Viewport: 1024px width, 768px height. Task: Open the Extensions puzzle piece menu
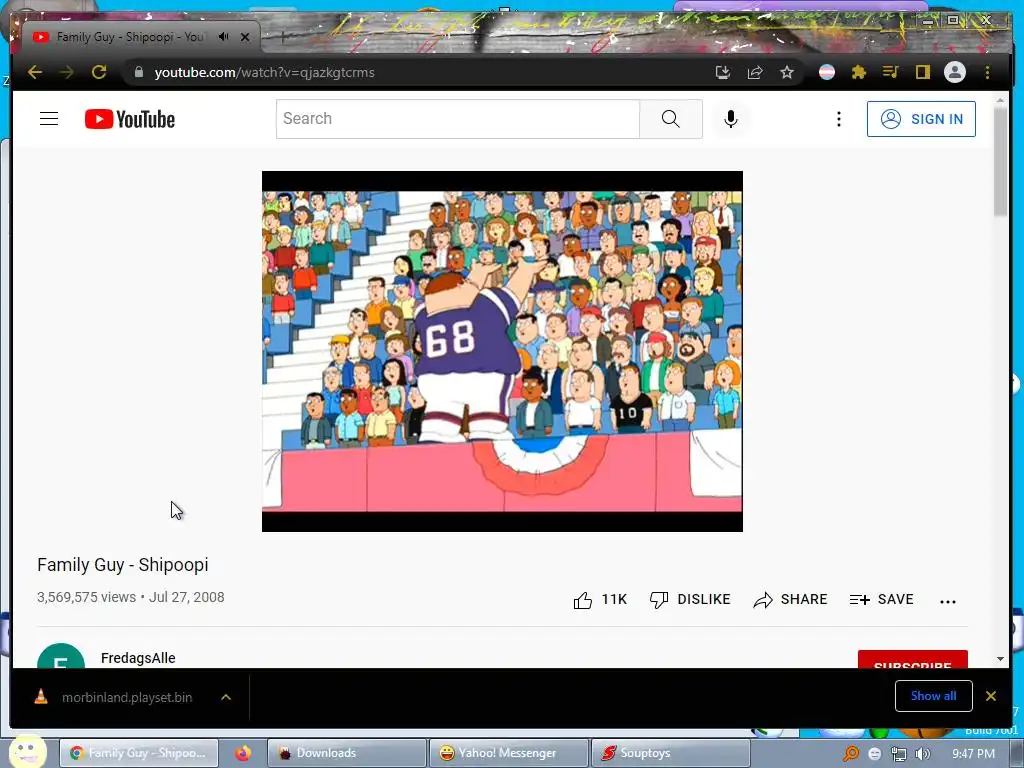[x=859, y=72]
